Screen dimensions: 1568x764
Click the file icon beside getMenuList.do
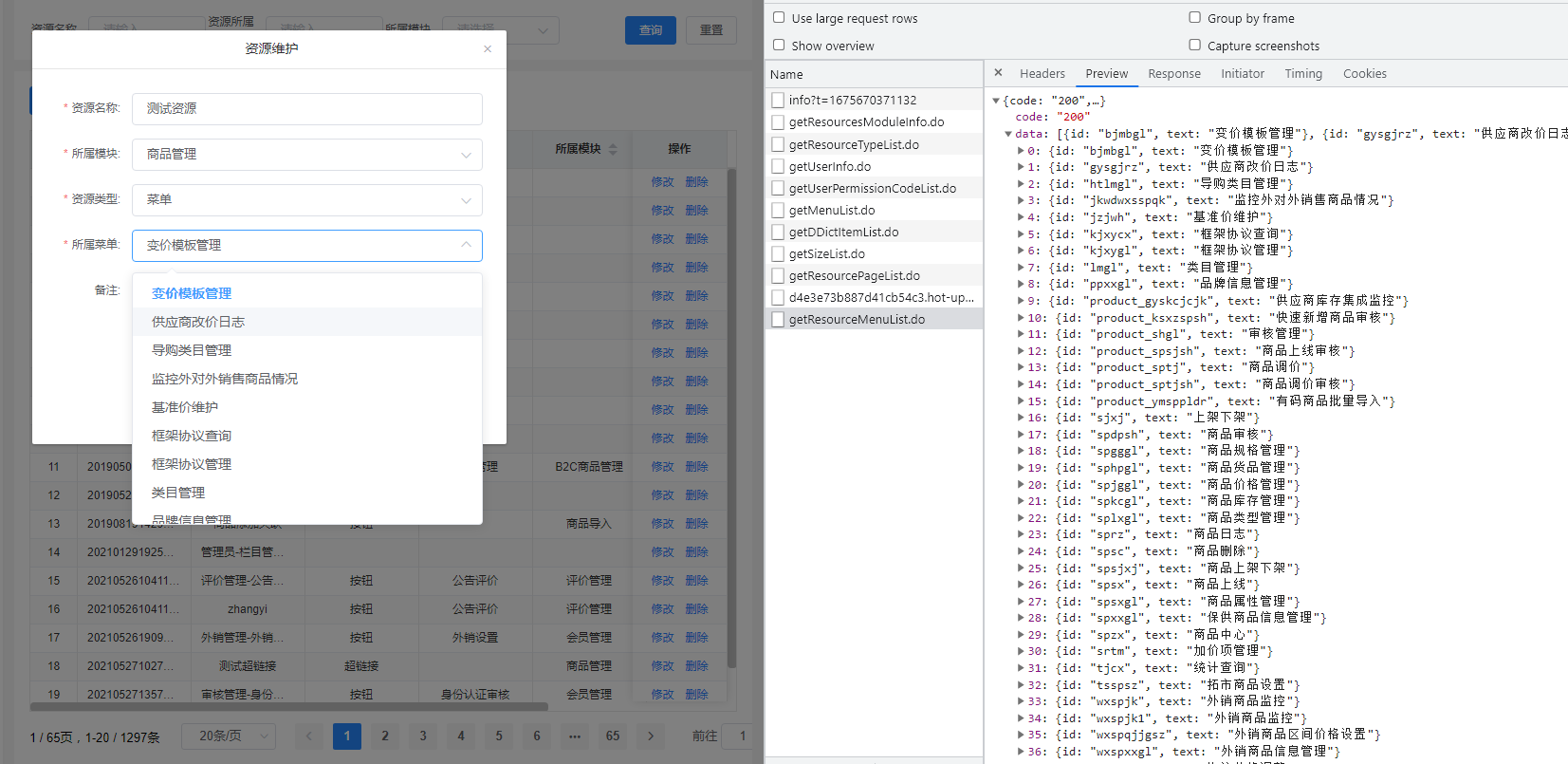(x=778, y=210)
